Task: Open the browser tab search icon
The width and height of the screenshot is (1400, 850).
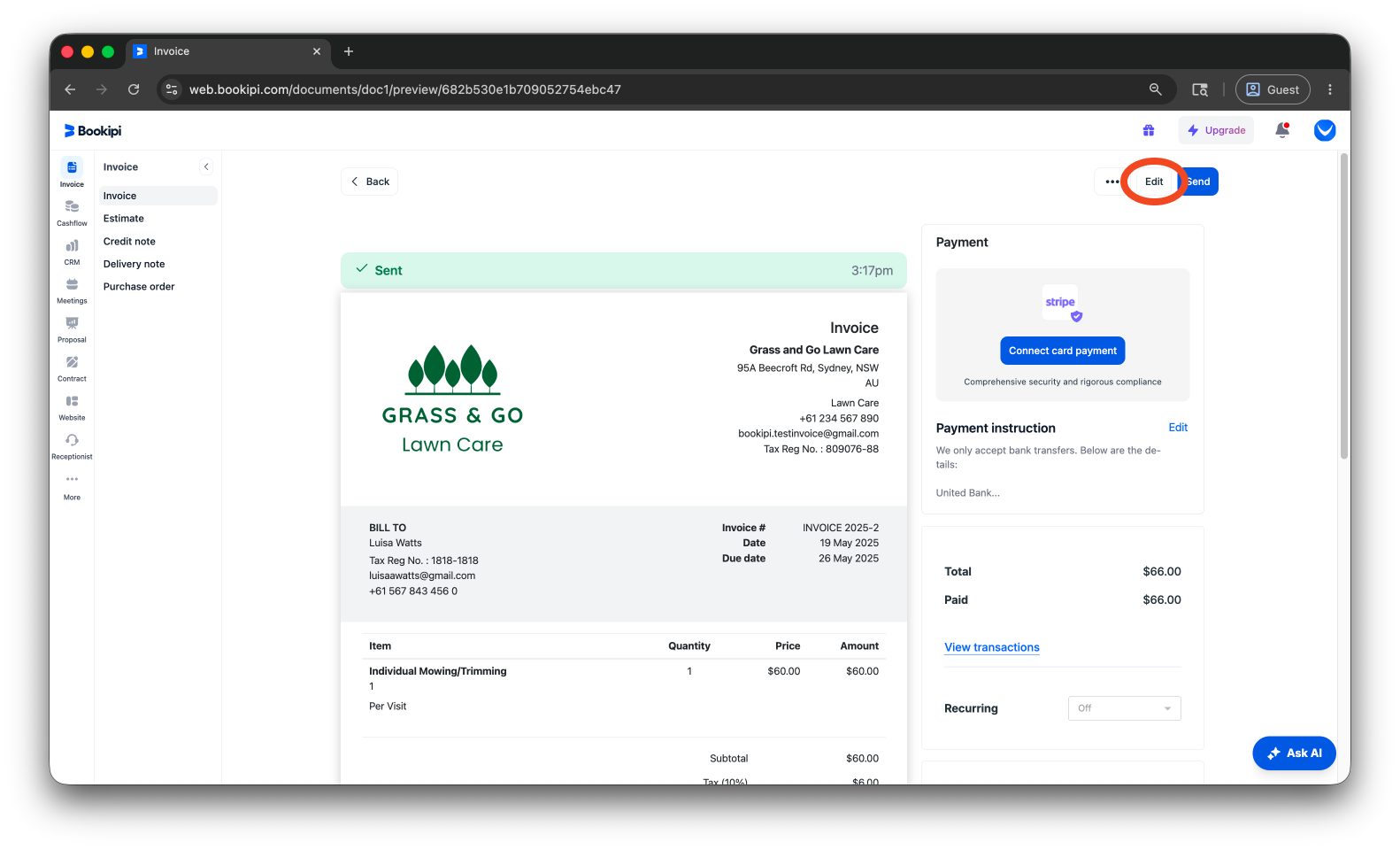Action: tap(1200, 89)
